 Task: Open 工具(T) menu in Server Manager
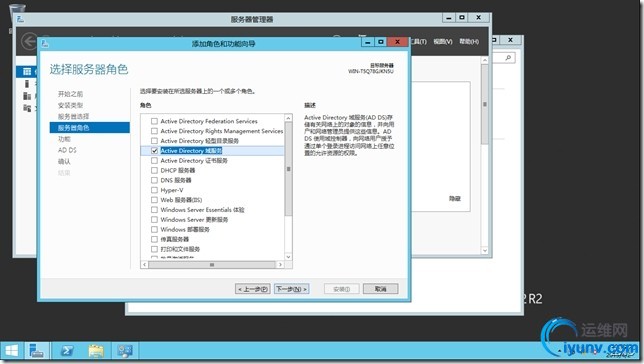click(419, 41)
